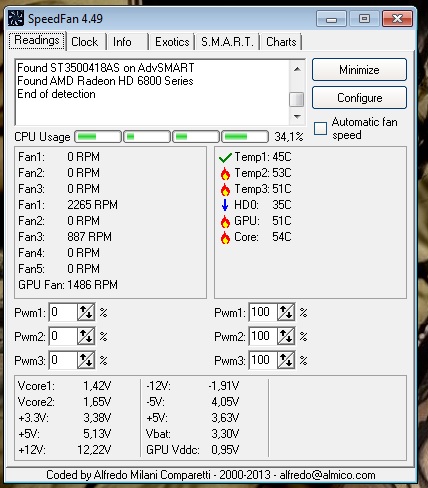Click the flame icon next to Temp2
This screenshot has width=428, height=488.
point(225,173)
